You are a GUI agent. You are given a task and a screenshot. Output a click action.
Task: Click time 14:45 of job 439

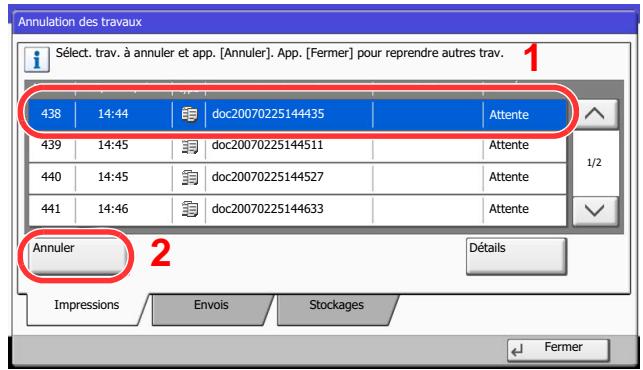click(x=113, y=145)
